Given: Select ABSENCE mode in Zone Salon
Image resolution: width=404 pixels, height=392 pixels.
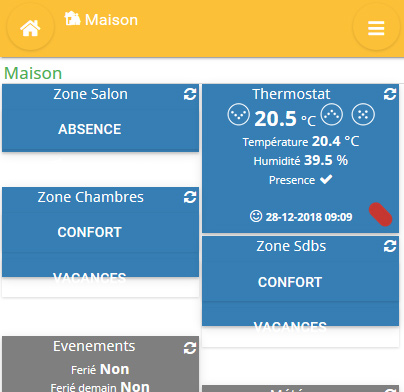Looking at the screenshot, I should pos(90,129).
